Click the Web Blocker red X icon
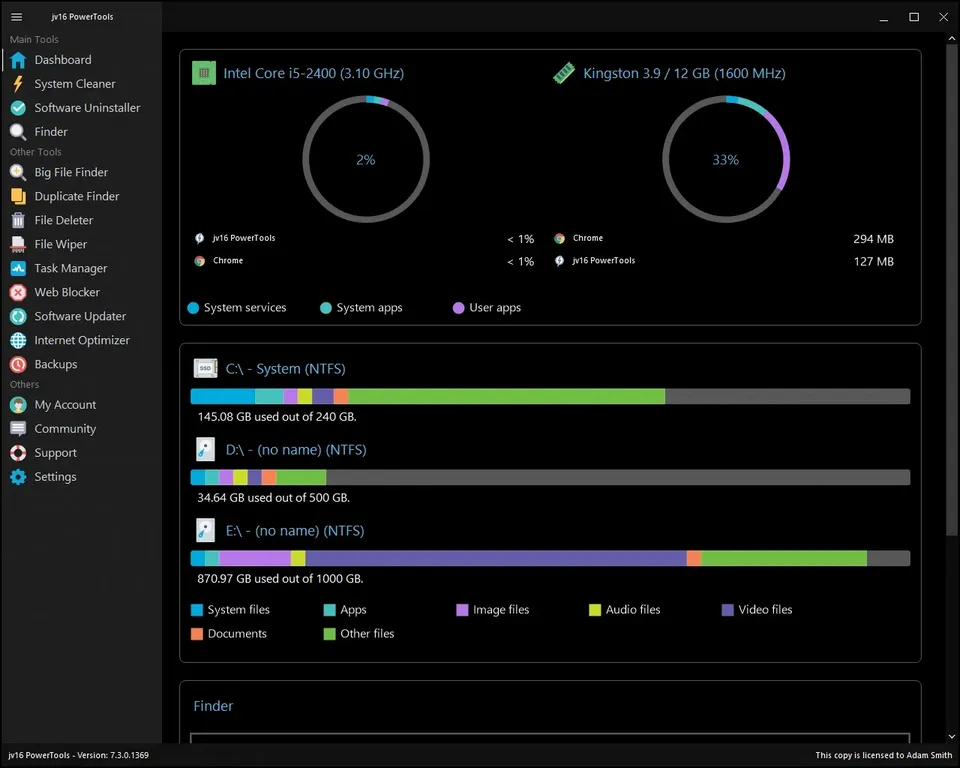This screenshot has width=960, height=768. point(18,293)
